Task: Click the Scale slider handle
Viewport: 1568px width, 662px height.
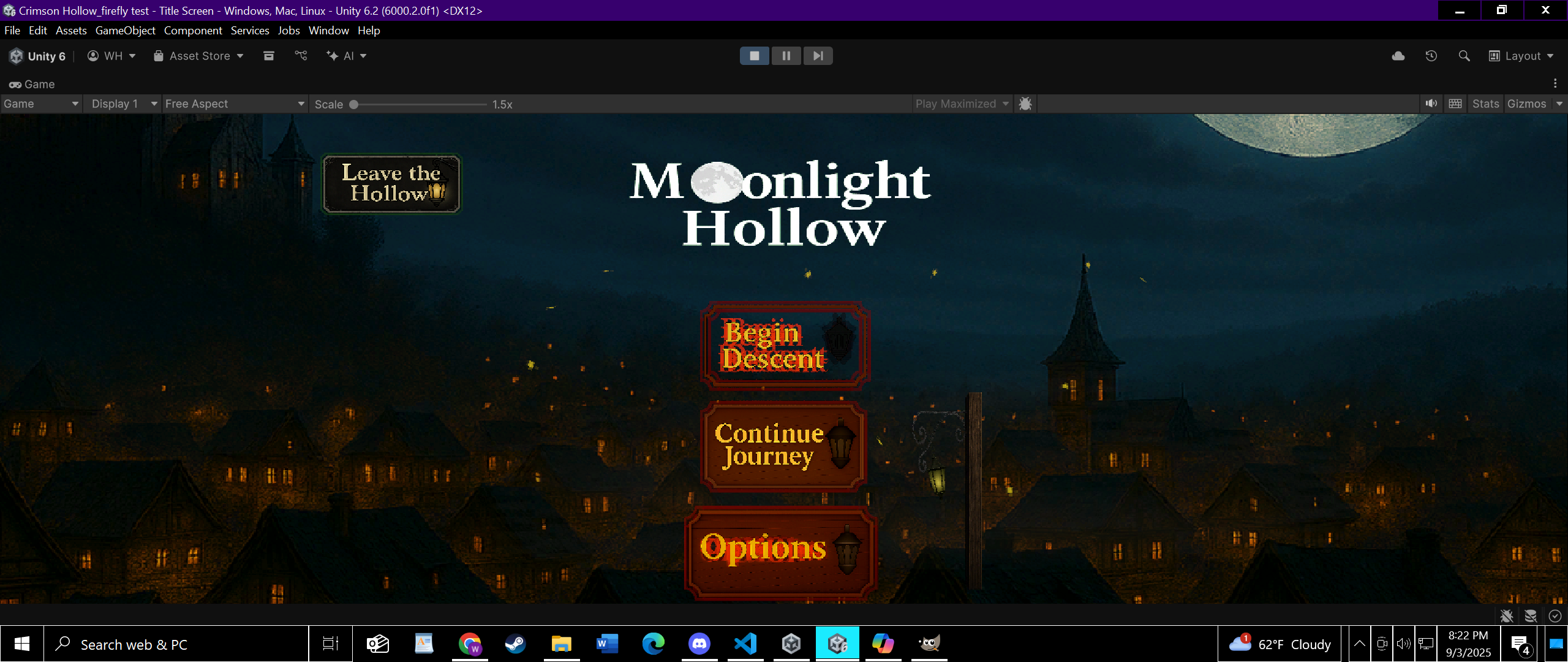Action: [353, 104]
